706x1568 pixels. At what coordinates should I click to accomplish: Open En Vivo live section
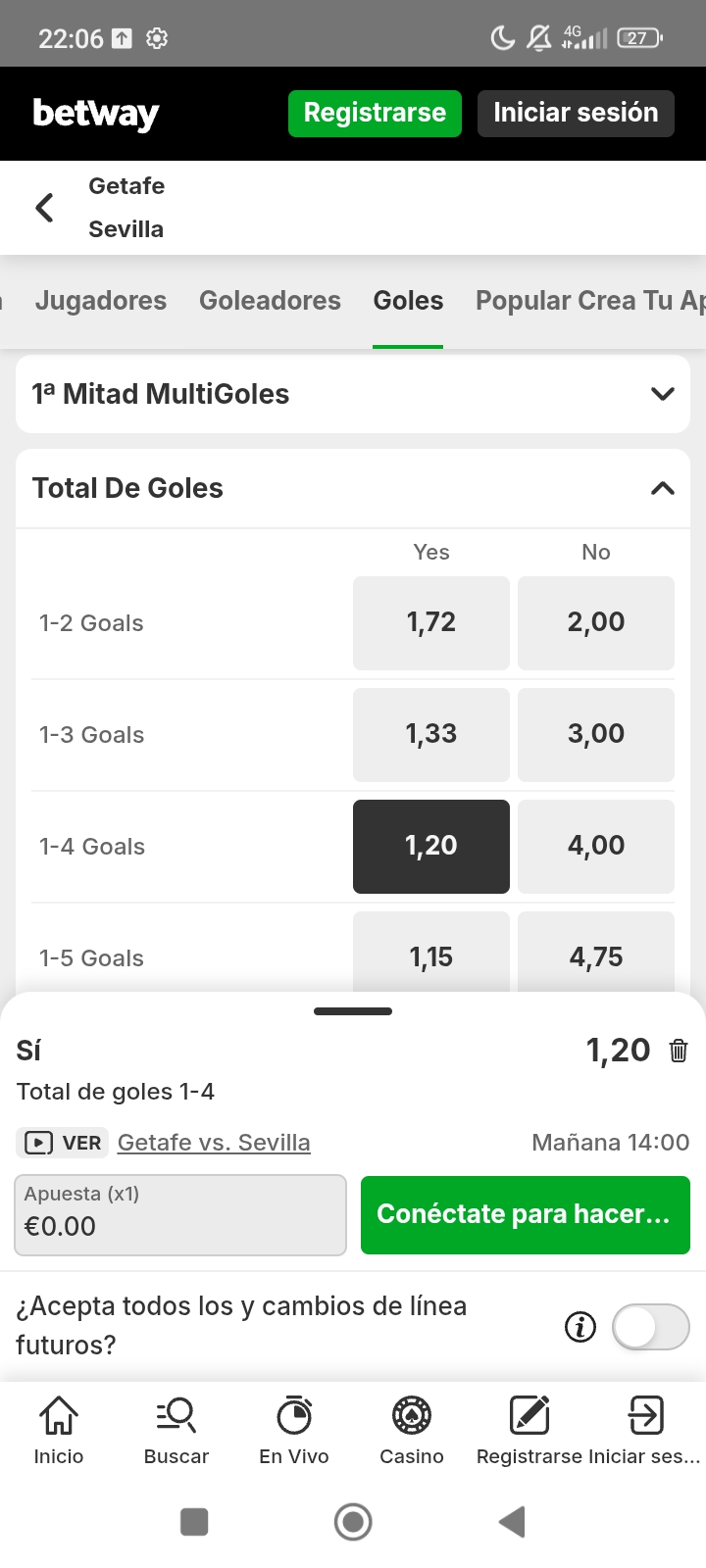pos(294,1430)
